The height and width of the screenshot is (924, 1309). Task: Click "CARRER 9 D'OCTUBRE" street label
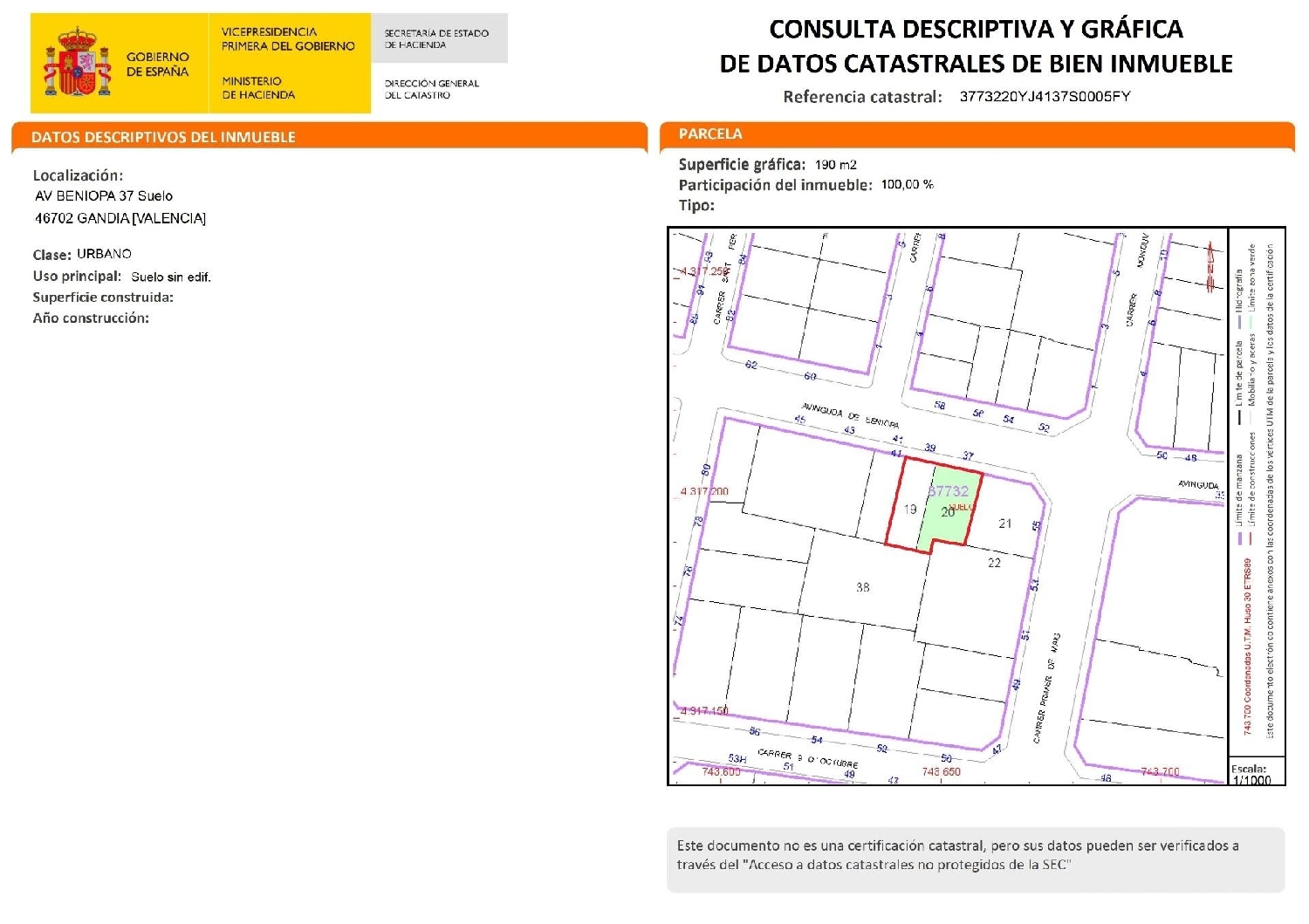click(x=807, y=758)
